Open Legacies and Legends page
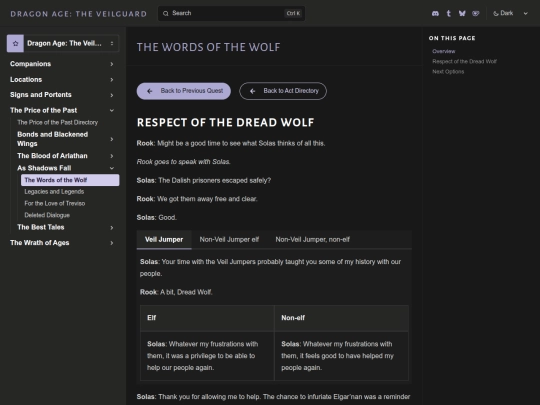Image resolution: width=540 pixels, height=405 pixels. (54, 192)
